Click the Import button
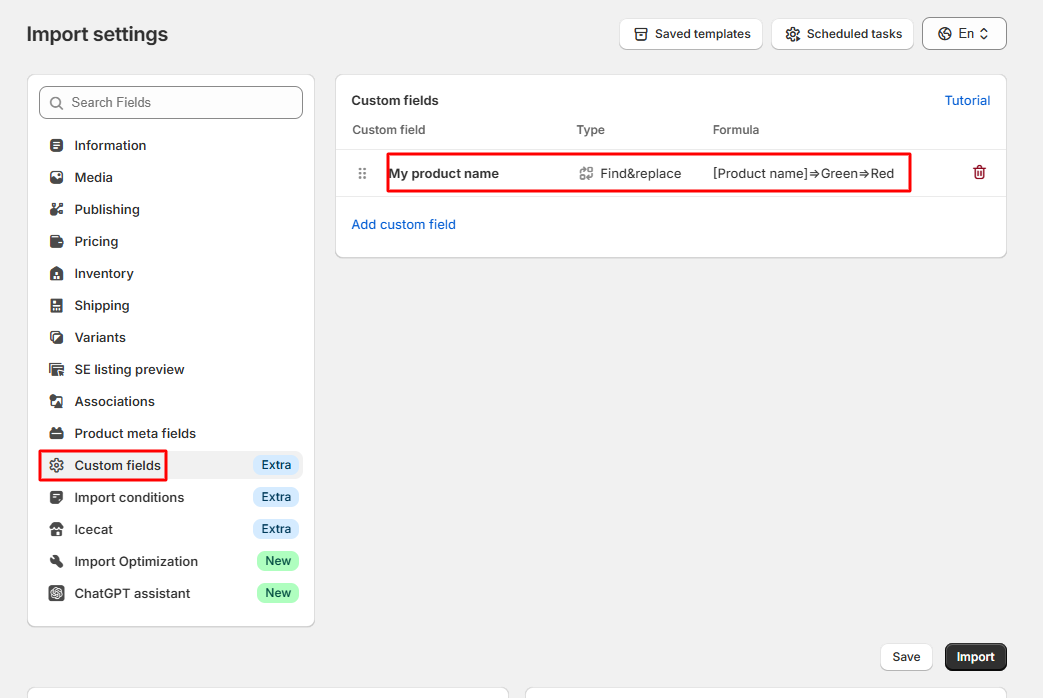 975,657
